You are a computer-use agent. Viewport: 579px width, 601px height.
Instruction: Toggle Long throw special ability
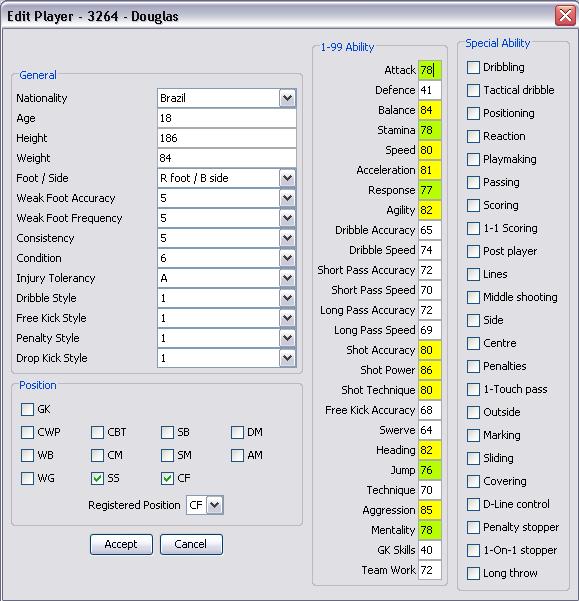click(x=473, y=573)
